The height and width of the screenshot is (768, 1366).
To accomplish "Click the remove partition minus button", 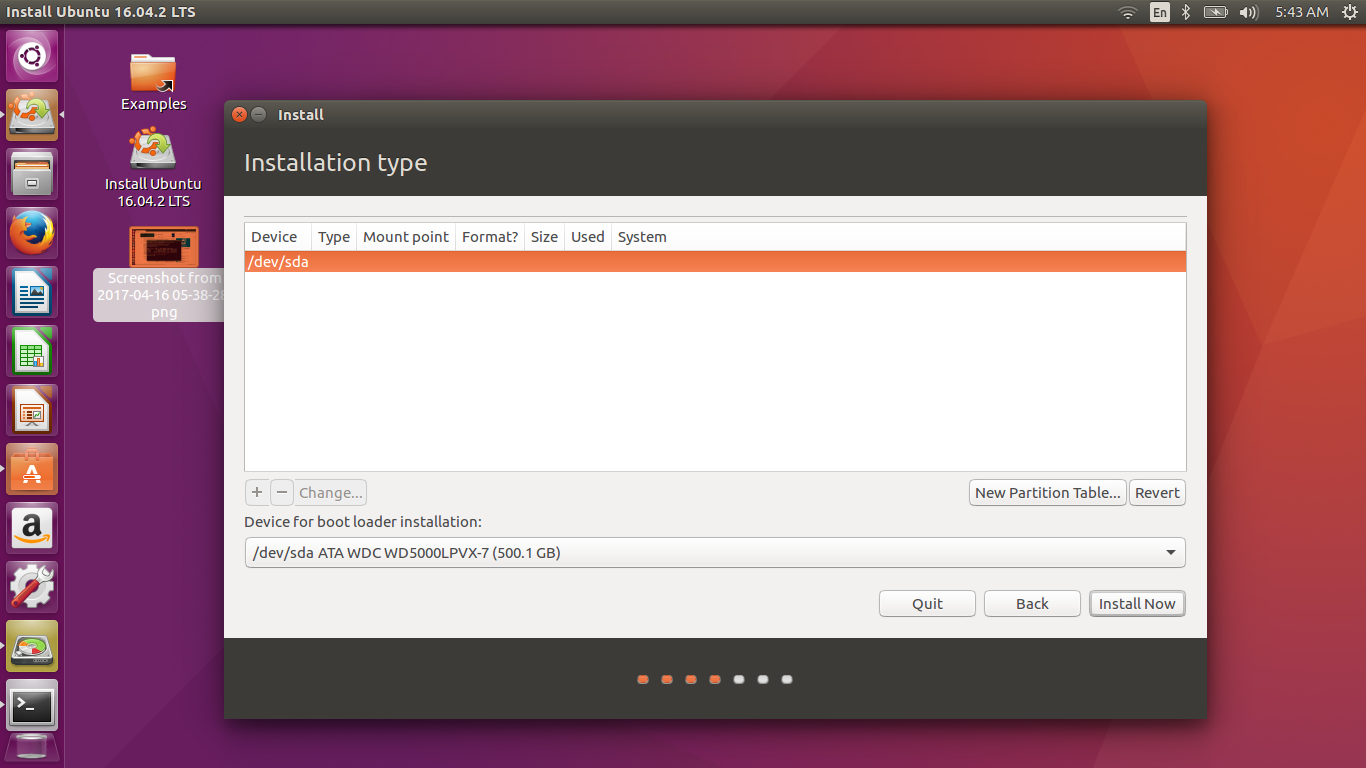I will [282, 492].
